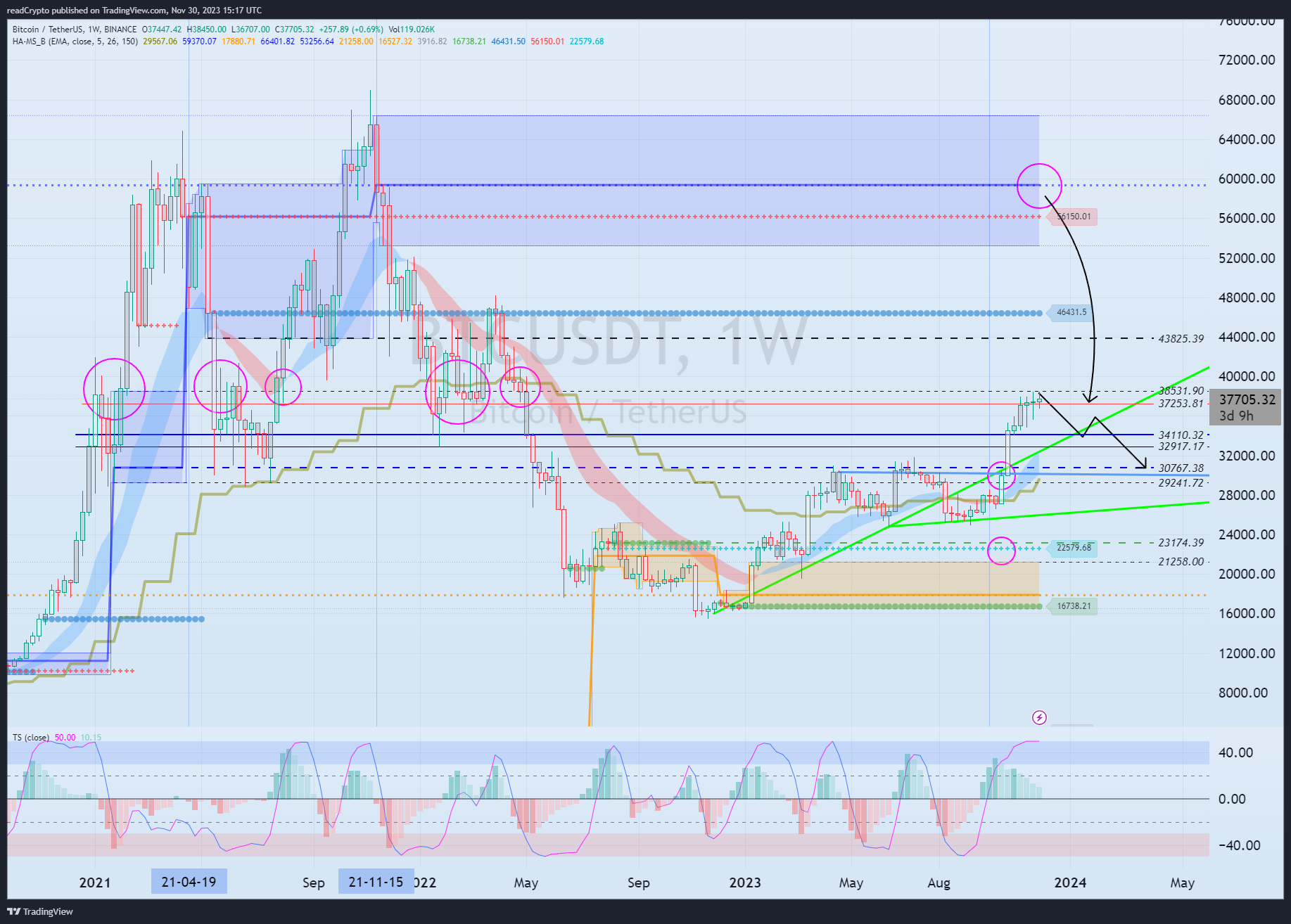Click the H38450.00 high value in the legend
Viewport: 1291px width, 924px height.
207,30
